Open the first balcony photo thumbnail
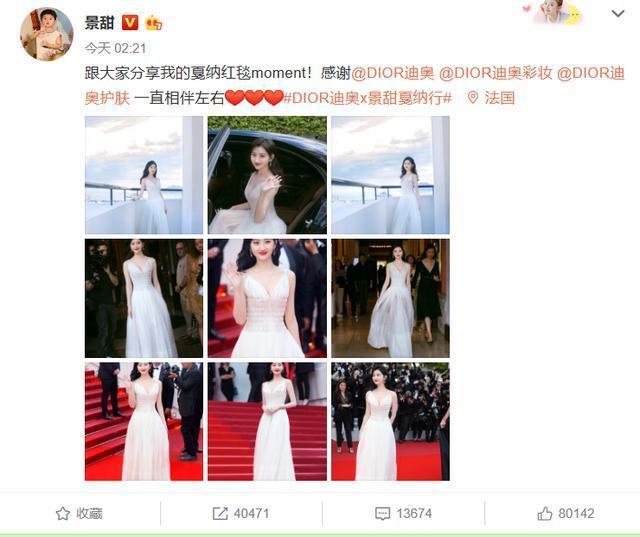 (x=144, y=175)
